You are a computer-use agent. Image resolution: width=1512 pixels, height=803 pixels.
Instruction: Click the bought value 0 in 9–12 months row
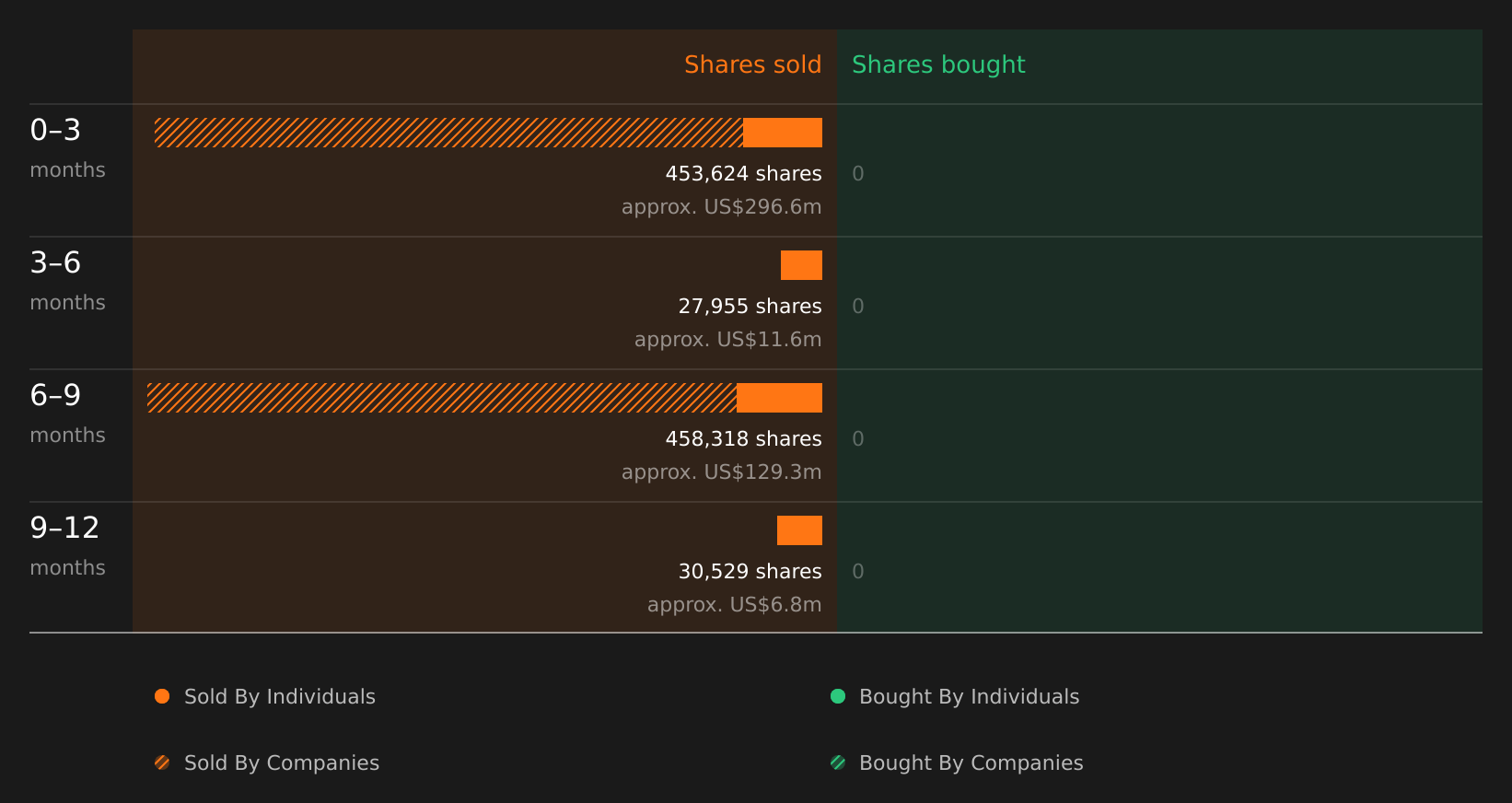click(x=858, y=572)
